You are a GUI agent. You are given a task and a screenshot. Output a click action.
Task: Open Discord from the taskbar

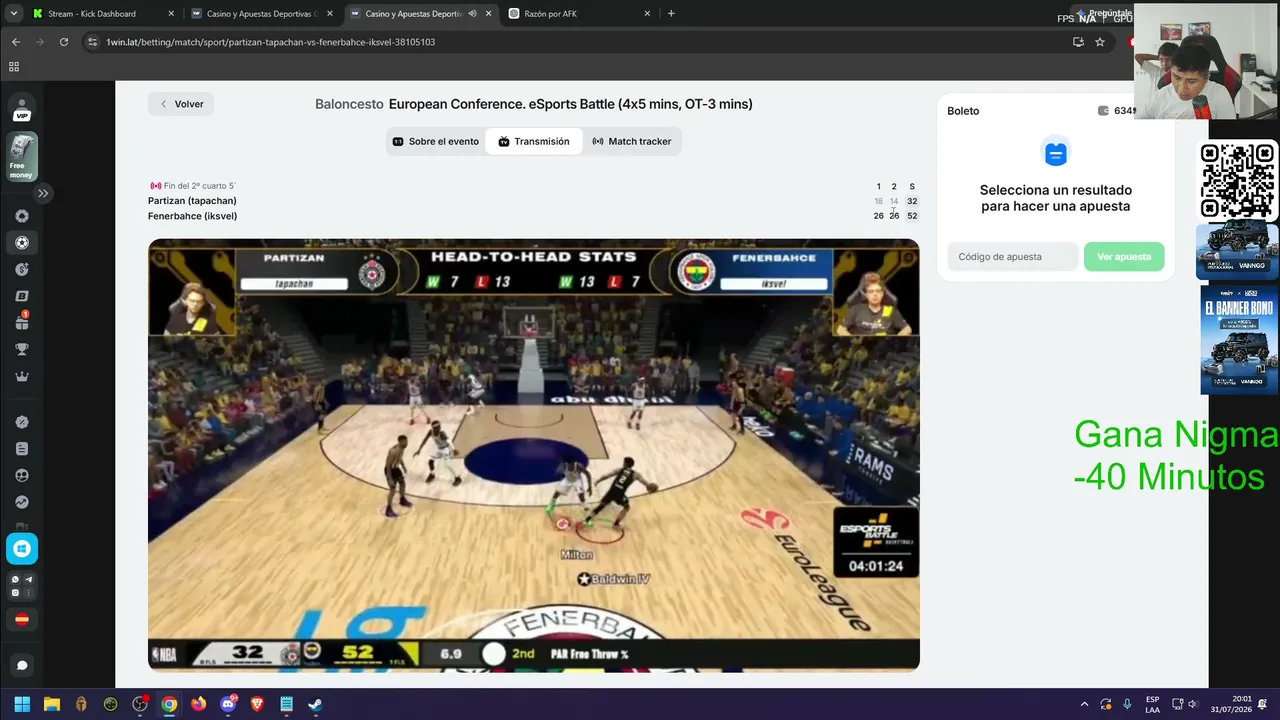tap(228, 704)
